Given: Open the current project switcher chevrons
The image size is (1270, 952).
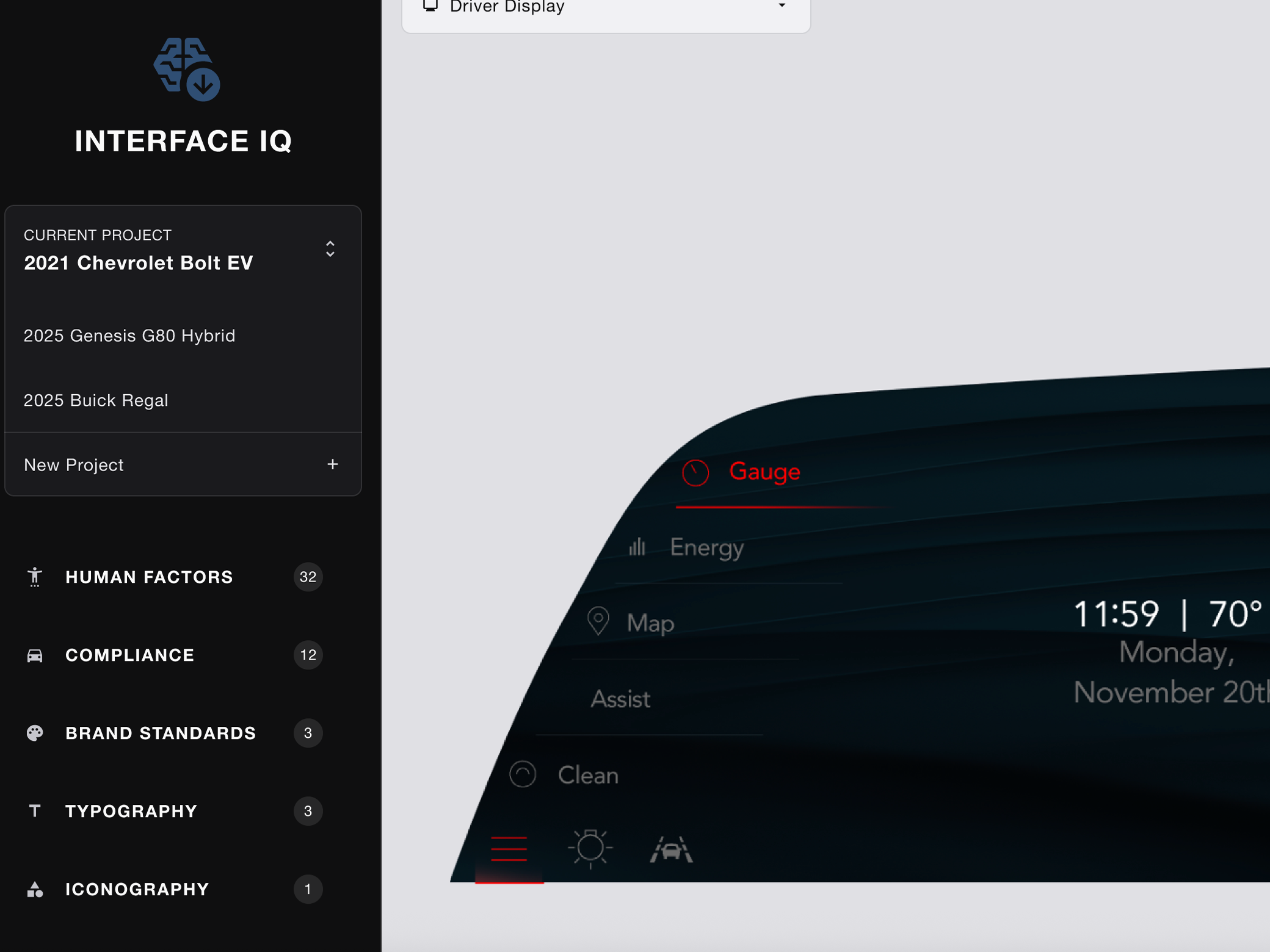Looking at the screenshot, I should [x=330, y=249].
